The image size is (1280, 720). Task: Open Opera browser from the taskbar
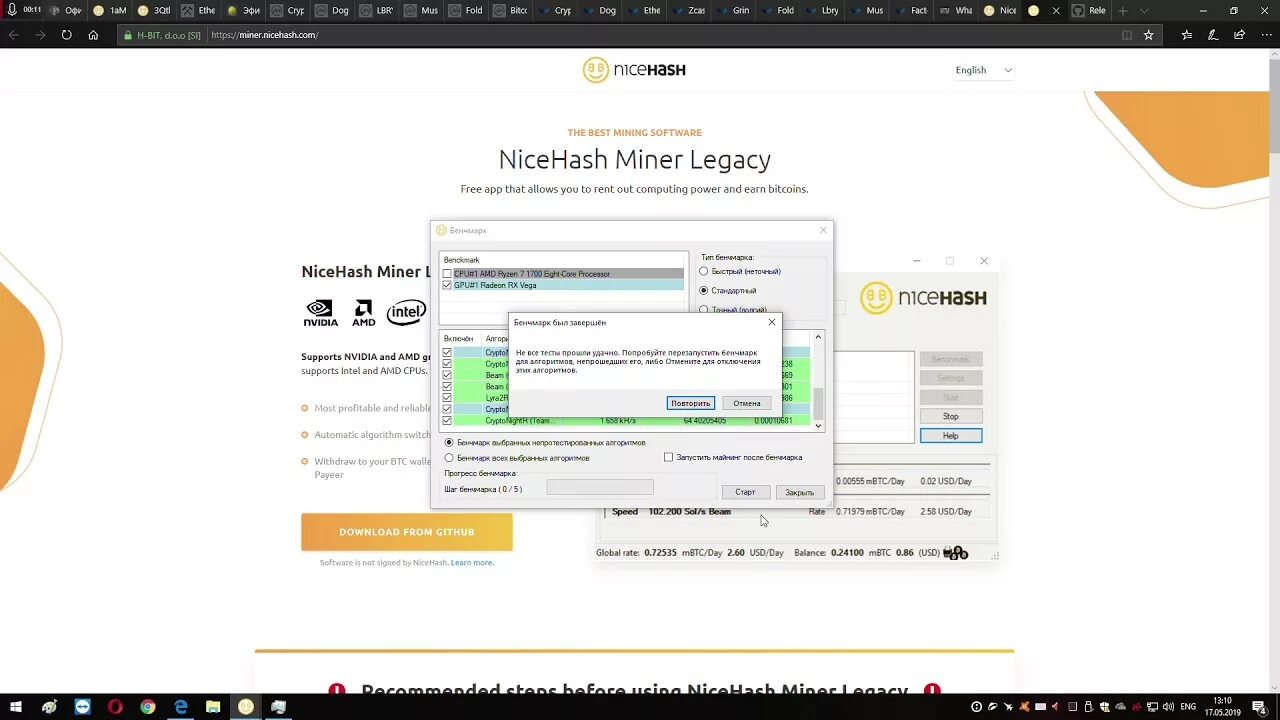[x=115, y=707]
